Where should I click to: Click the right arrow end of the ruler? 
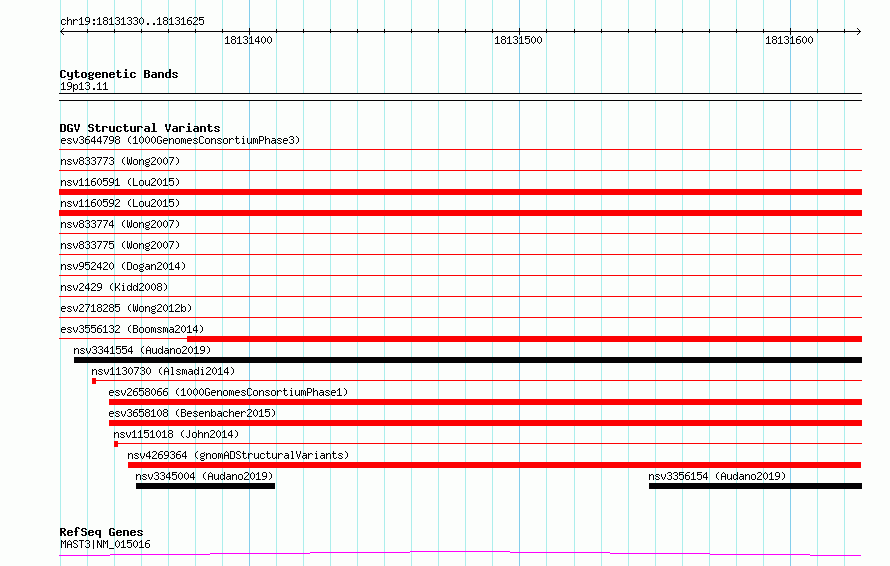(x=858, y=32)
